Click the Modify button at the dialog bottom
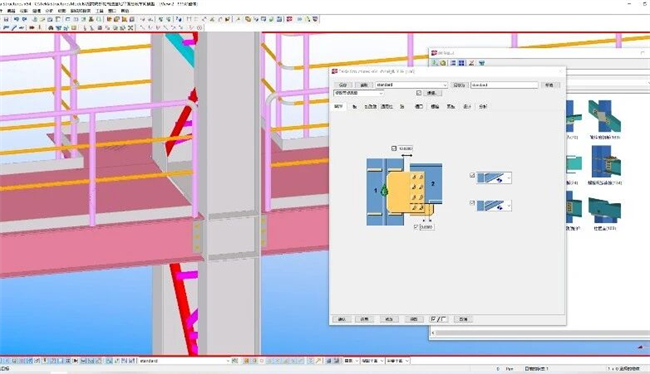The height and width of the screenshot is (374, 650). tap(389, 319)
